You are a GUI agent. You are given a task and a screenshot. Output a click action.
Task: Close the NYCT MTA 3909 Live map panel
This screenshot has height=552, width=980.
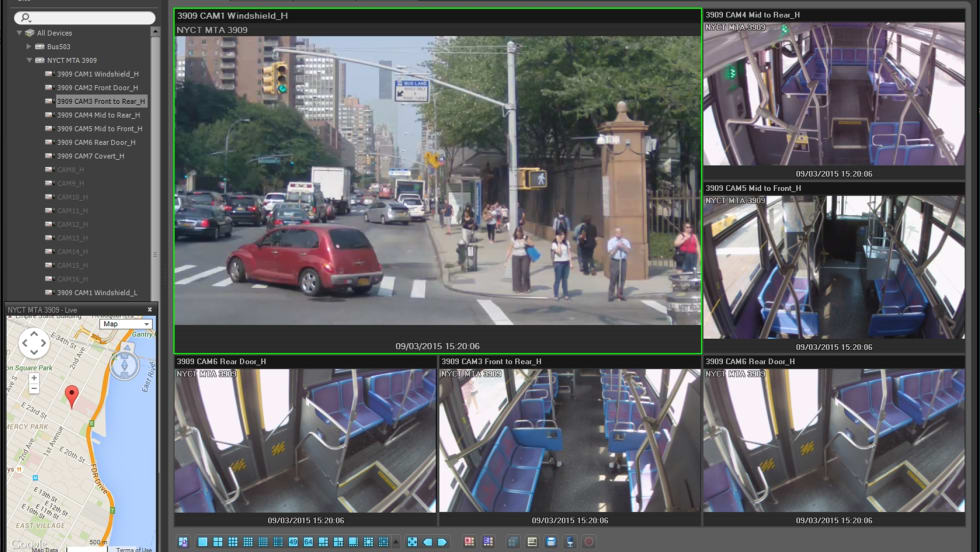coord(150,310)
